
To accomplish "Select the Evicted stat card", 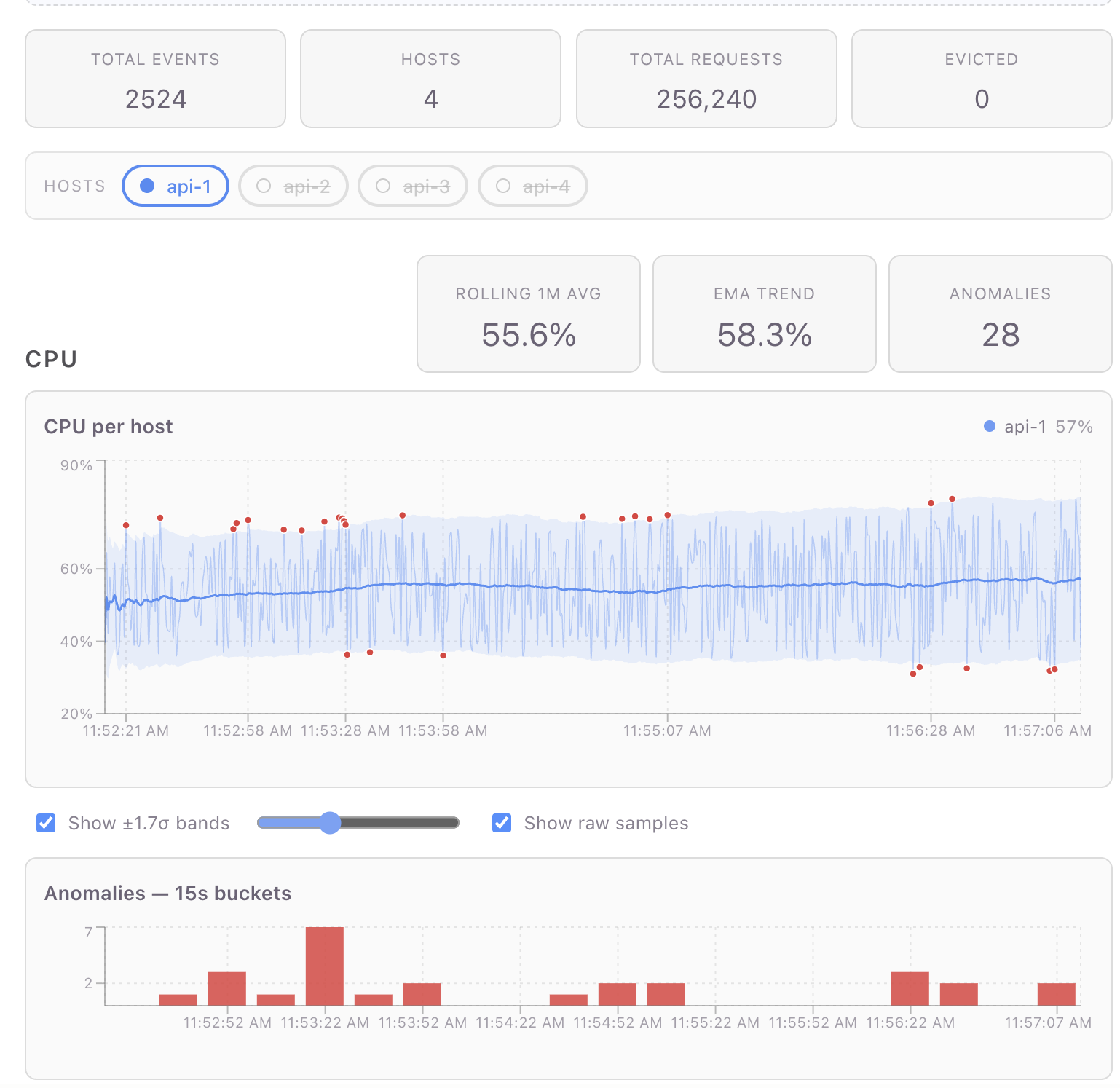I will pos(981,78).
